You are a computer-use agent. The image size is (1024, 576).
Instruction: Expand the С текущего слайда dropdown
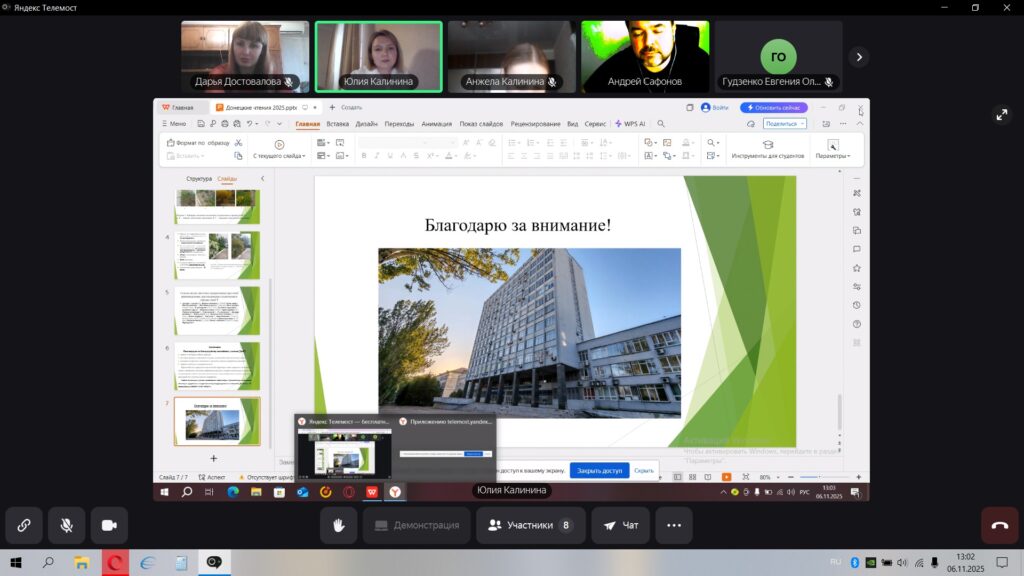click(279, 156)
